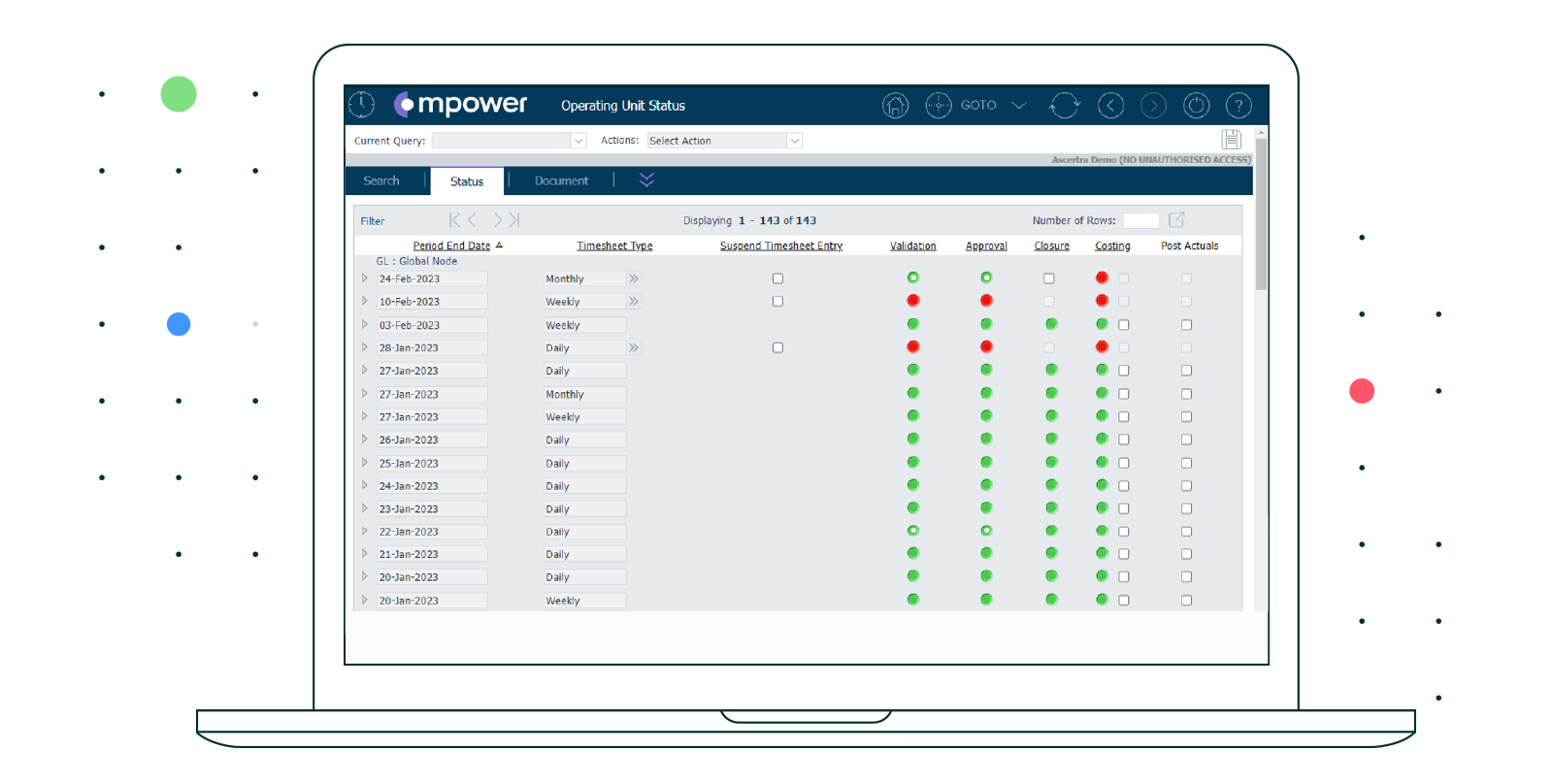The width and height of the screenshot is (1553, 784).
Task: Switch to the Search tab
Action: 381,181
